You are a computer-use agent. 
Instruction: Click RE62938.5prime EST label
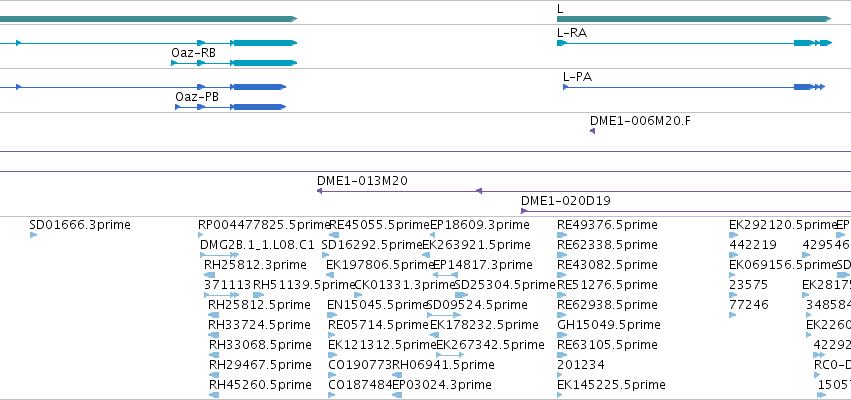(x=607, y=305)
